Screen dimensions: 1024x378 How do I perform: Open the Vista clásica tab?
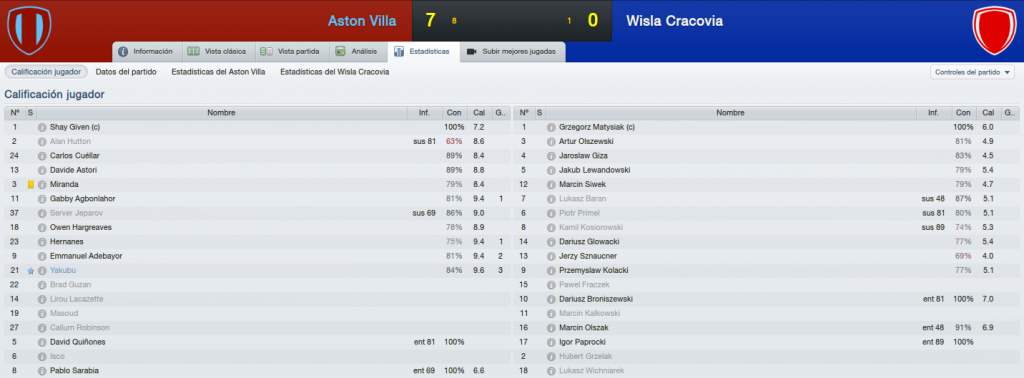coord(217,52)
